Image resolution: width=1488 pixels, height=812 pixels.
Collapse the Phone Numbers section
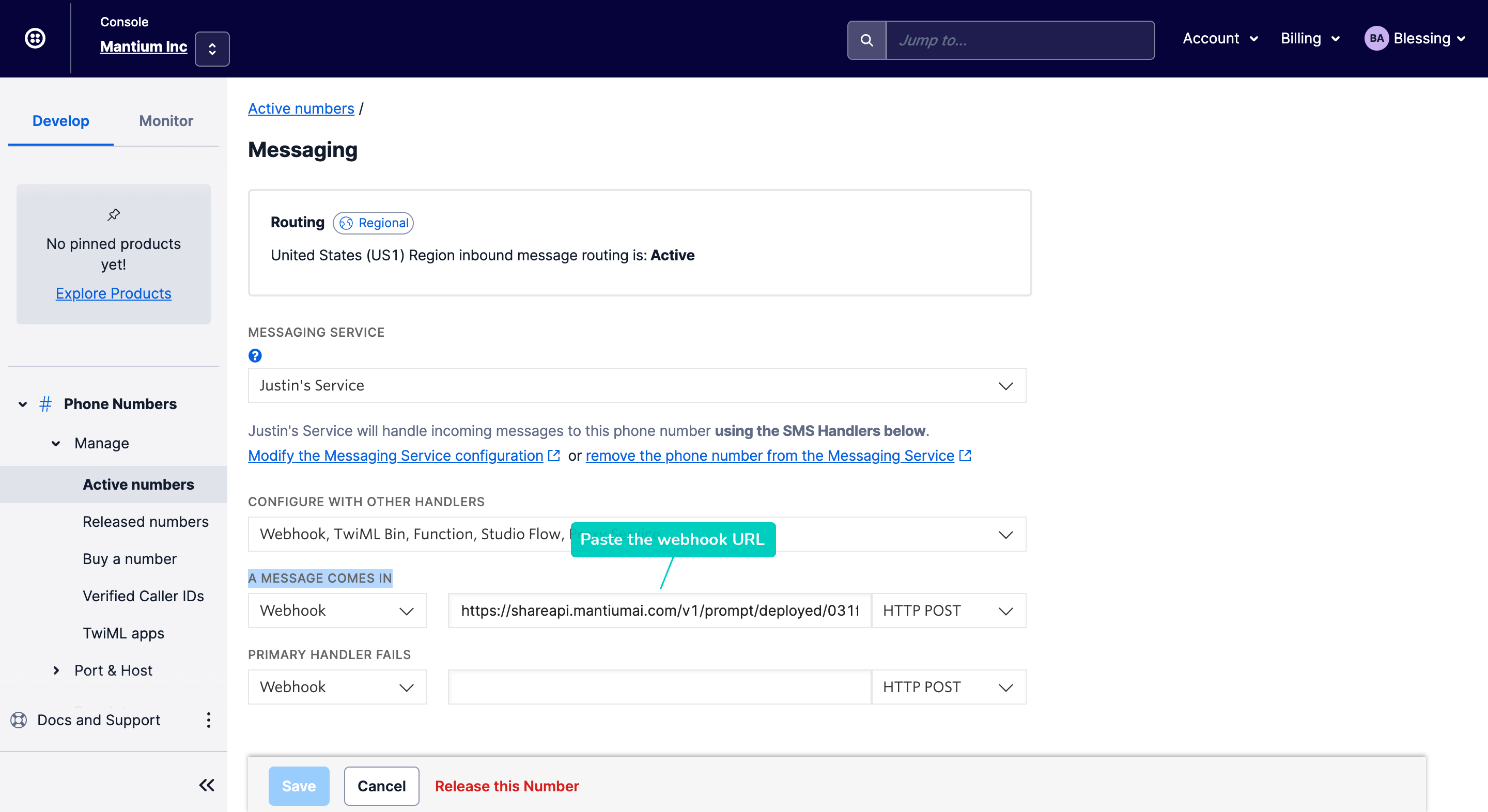click(23, 404)
